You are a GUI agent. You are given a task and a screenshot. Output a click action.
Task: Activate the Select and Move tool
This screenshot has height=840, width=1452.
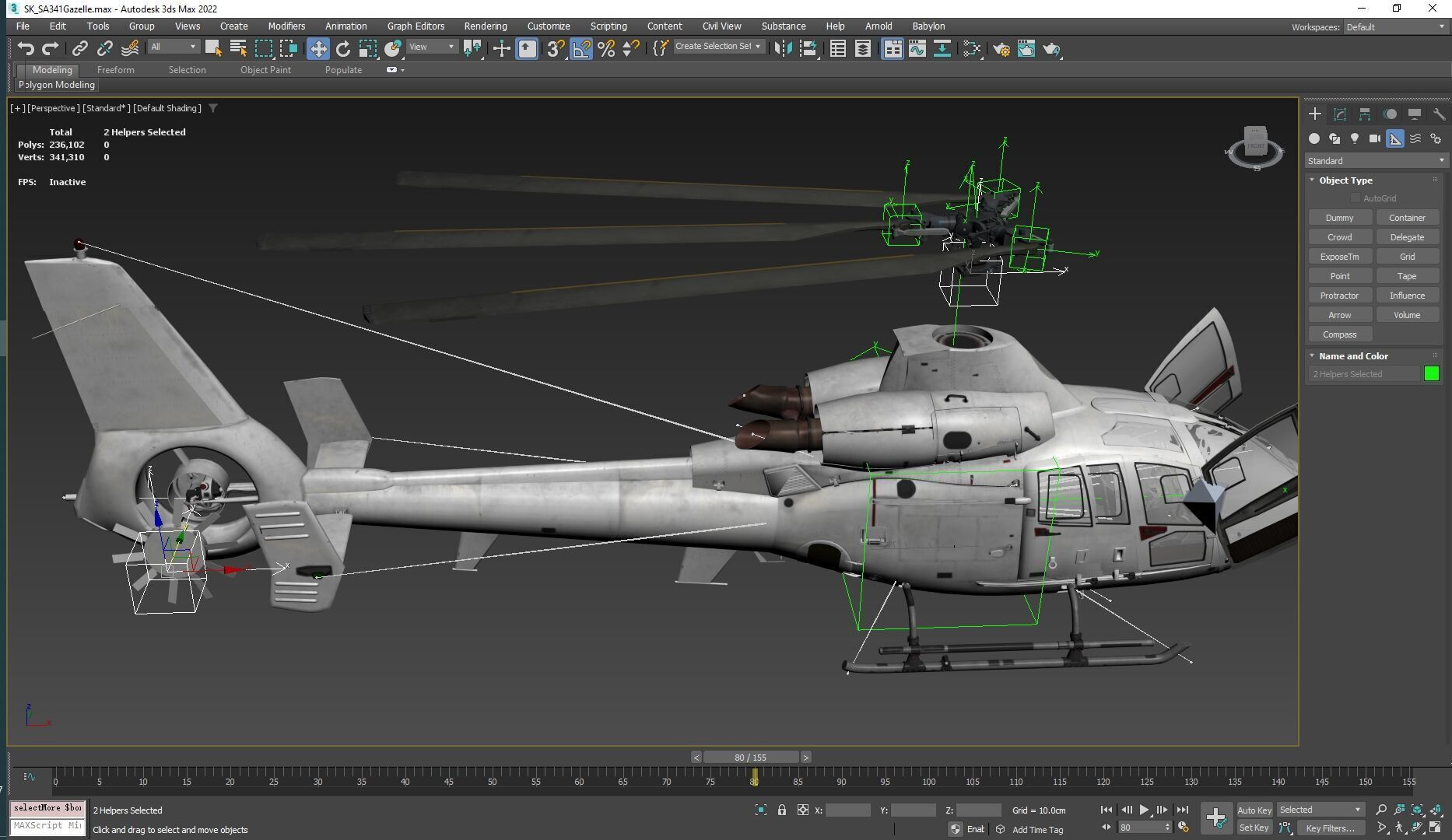(x=317, y=49)
